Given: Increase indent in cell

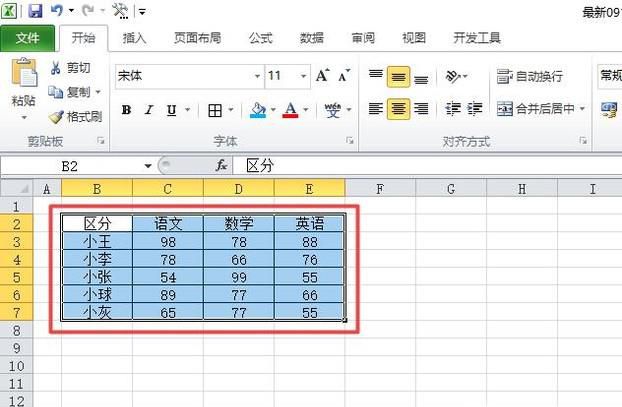Looking at the screenshot, I should (x=475, y=108).
